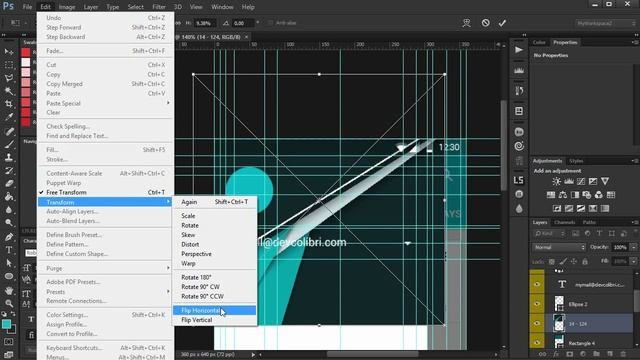The image size is (640, 360).
Task: Select the Healing Brush tool
Action: tap(9, 131)
